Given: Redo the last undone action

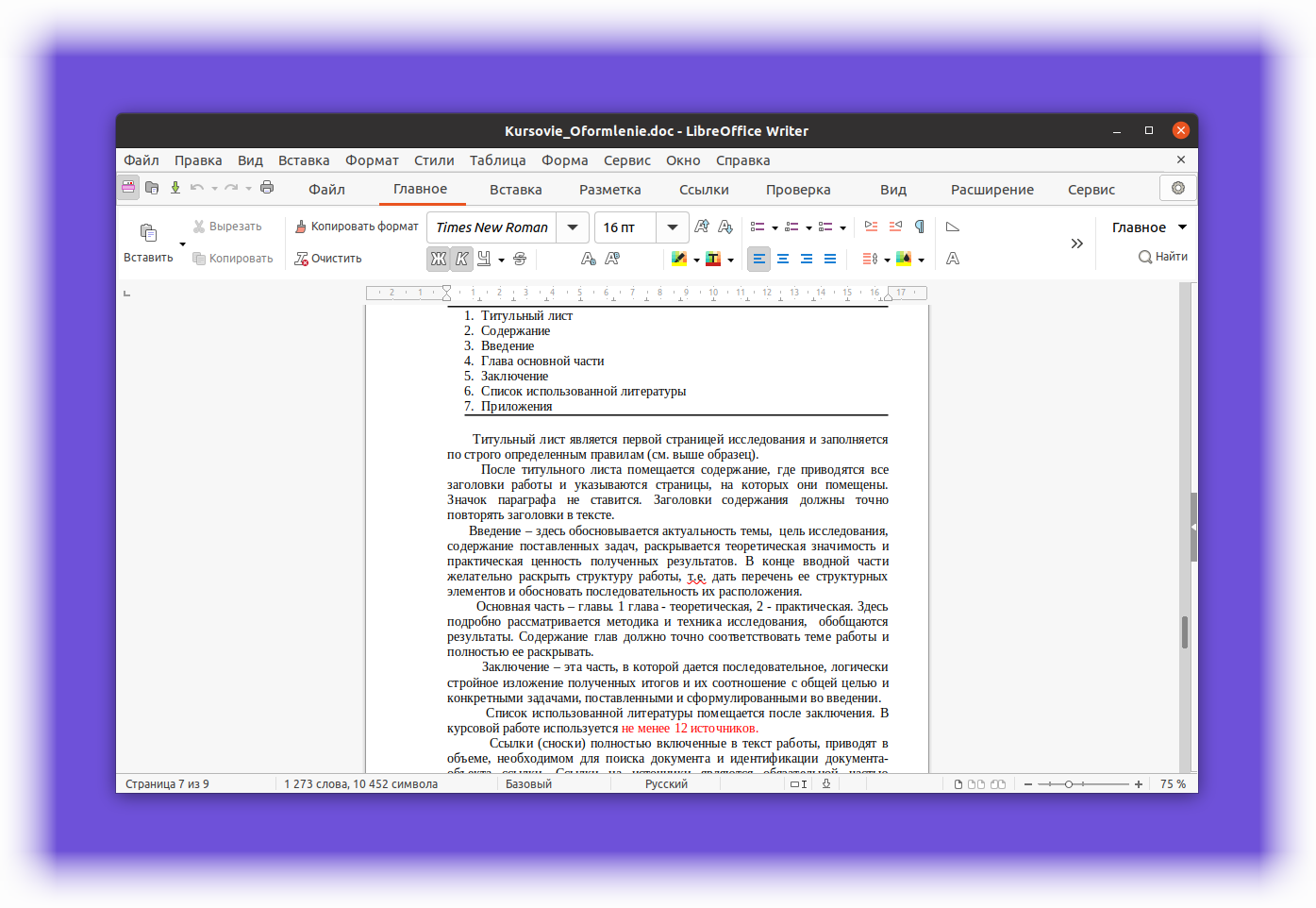Looking at the screenshot, I should pyautogui.click(x=231, y=188).
